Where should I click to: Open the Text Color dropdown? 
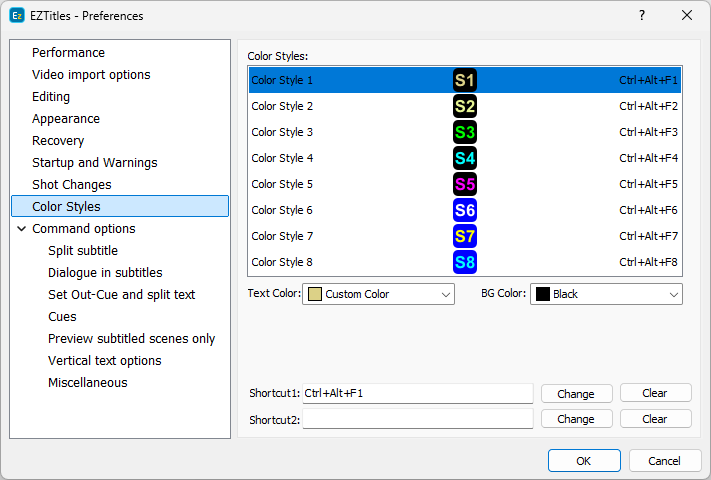(x=379, y=294)
